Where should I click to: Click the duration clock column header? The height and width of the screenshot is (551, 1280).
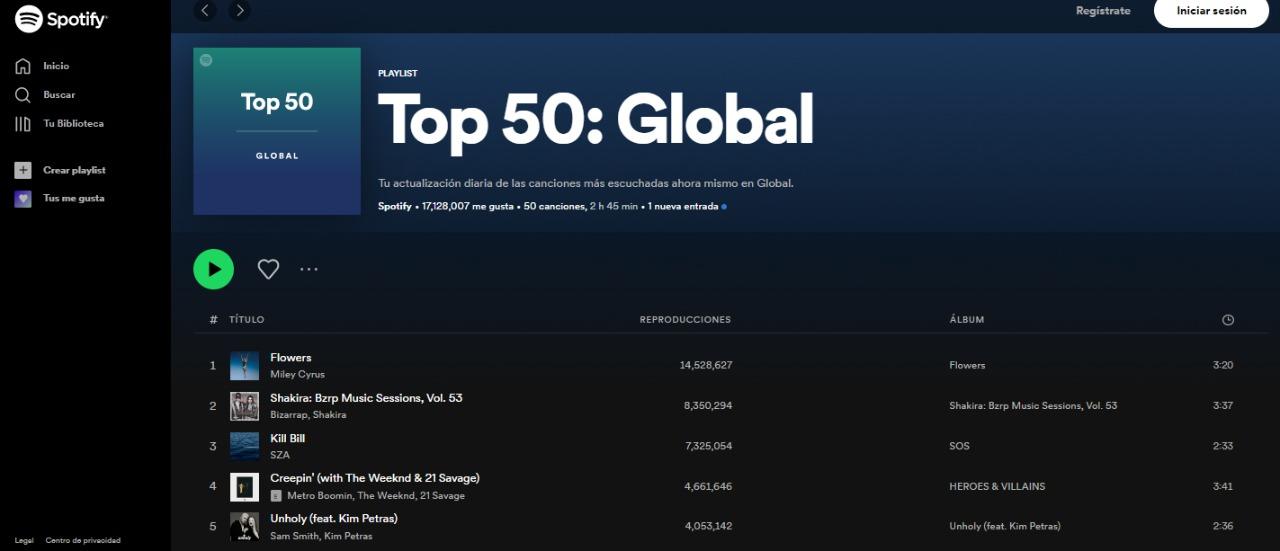pos(1228,320)
